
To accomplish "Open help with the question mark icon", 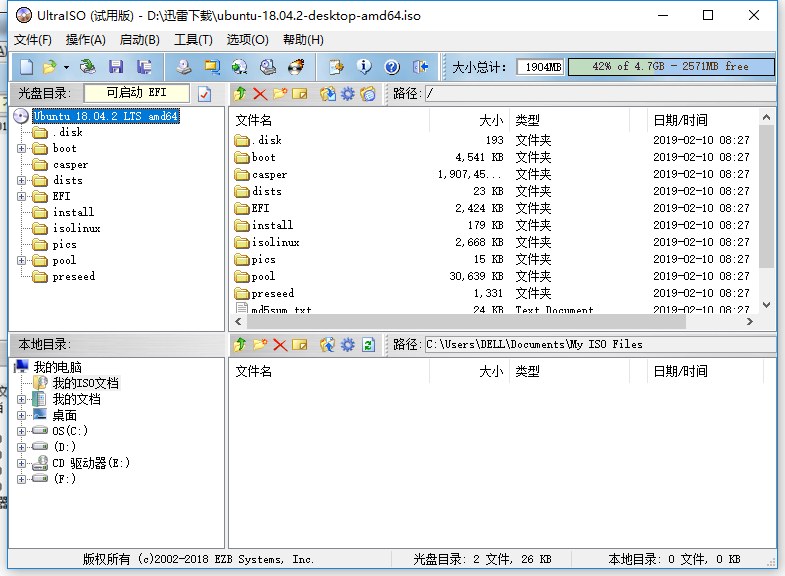I will coord(392,67).
